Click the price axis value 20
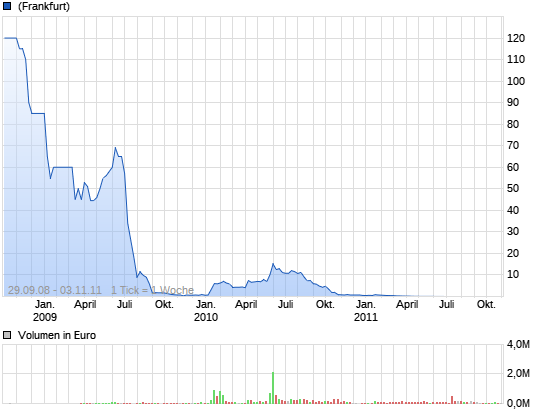The width and height of the screenshot is (545, 413). click(513, 253)
